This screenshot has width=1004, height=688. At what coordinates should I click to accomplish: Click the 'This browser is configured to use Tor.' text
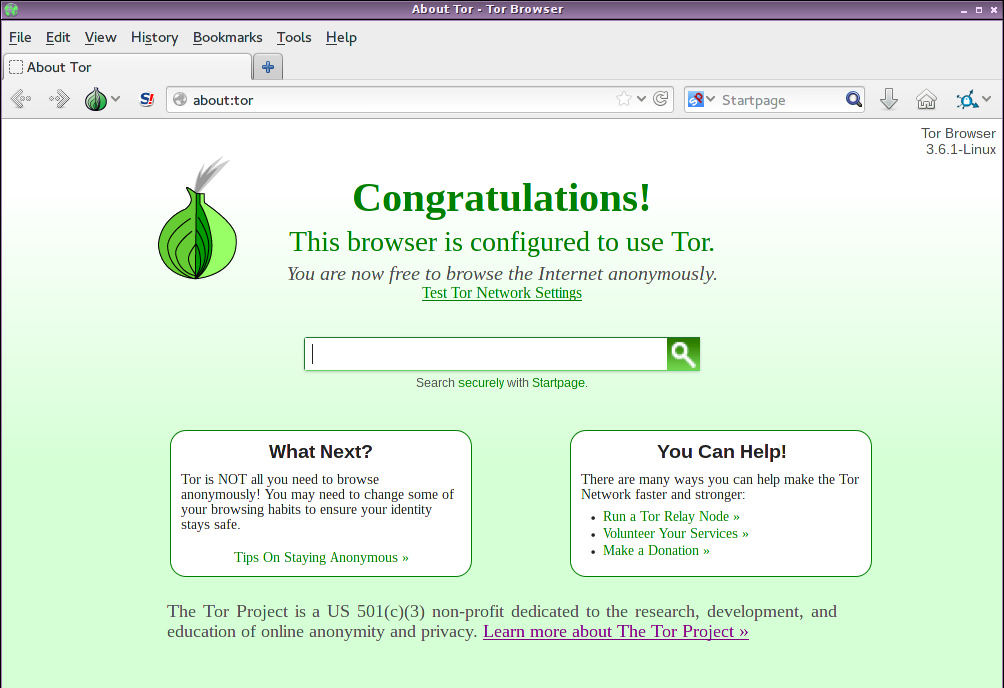(502, 242)
